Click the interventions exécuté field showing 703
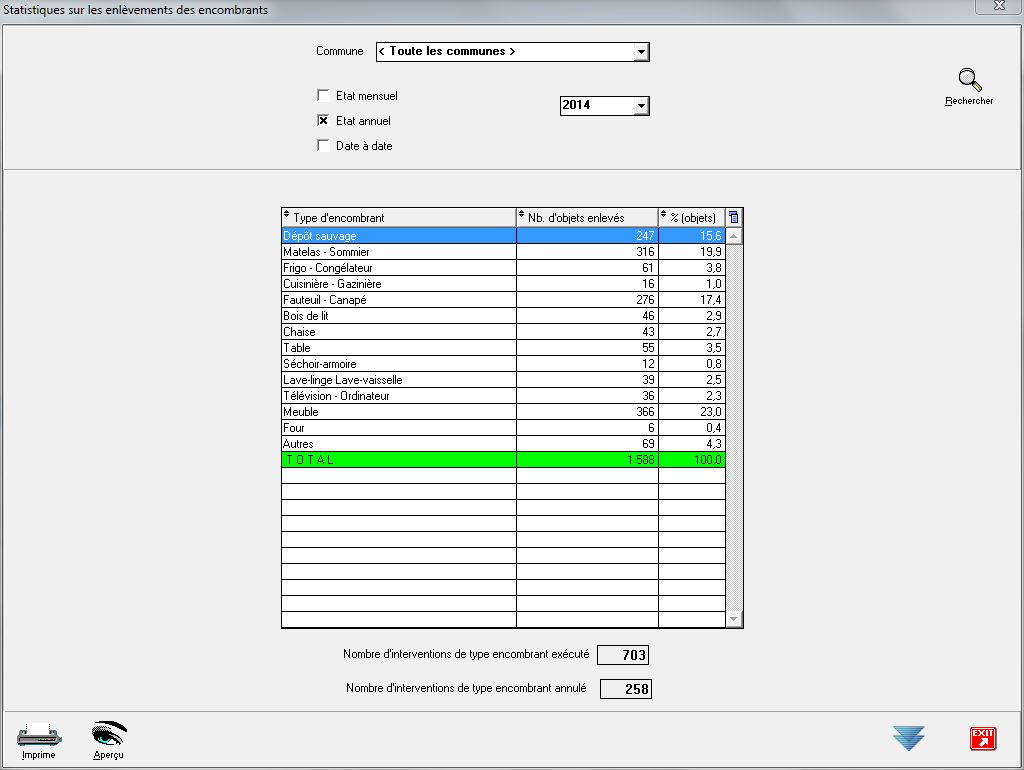This screenshot has height=770, width=1024. [x=622, y=656]
